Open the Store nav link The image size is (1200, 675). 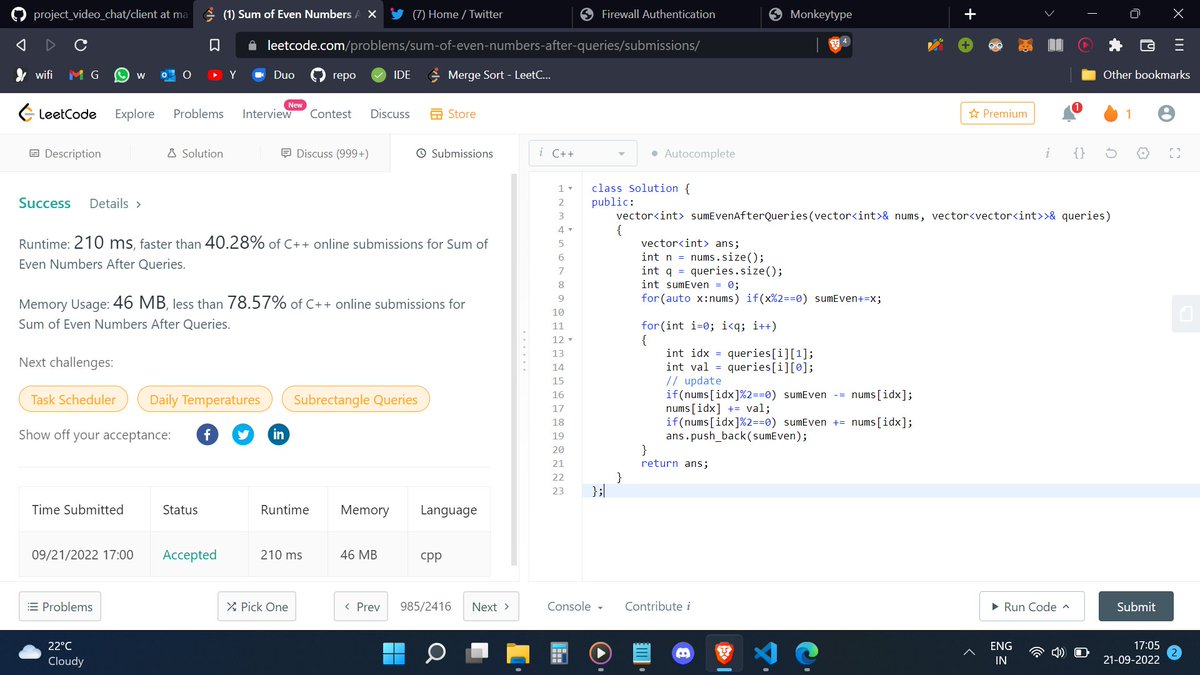click(x=453, y=114)
